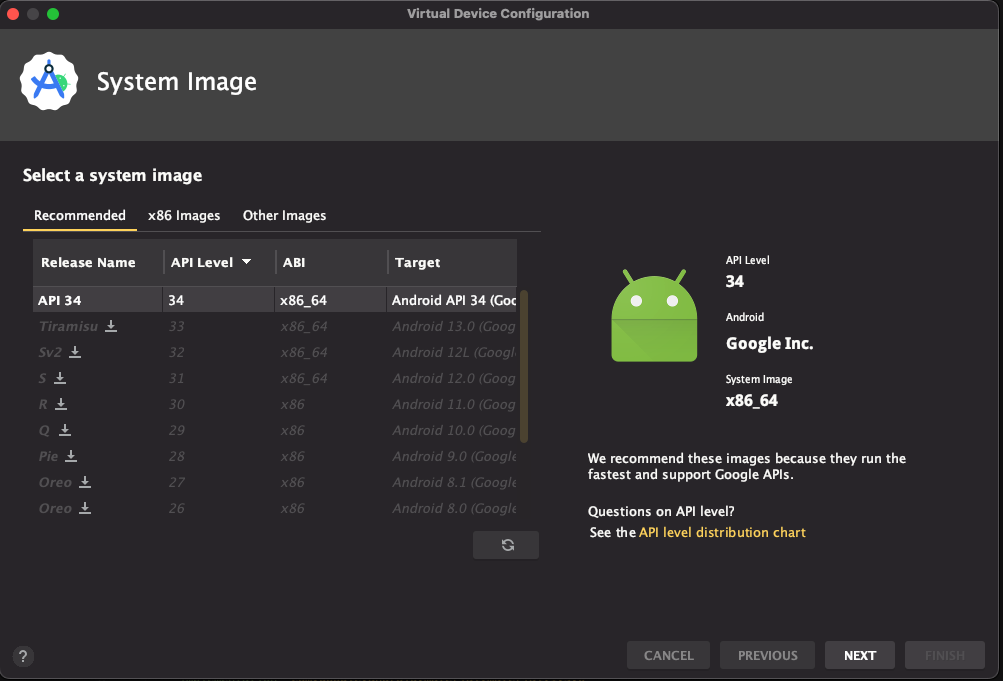
Task: Click the API level 28 cell
Action: (177, 456)
